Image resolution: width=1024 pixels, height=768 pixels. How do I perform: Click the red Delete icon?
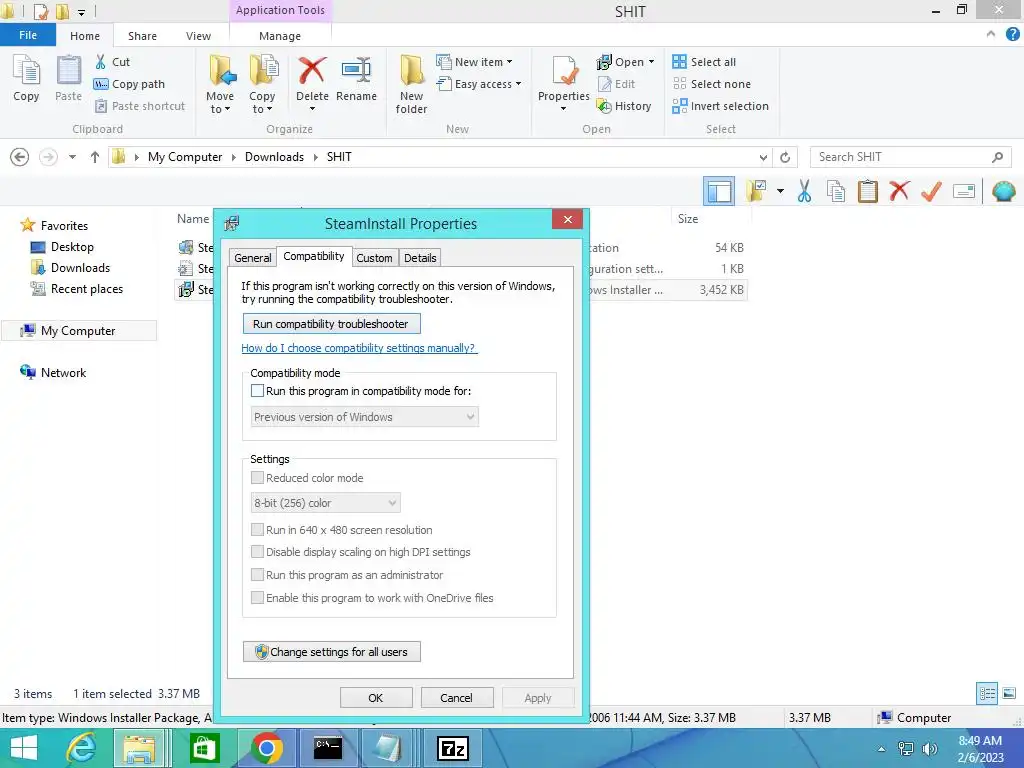(x=312, y=71)
